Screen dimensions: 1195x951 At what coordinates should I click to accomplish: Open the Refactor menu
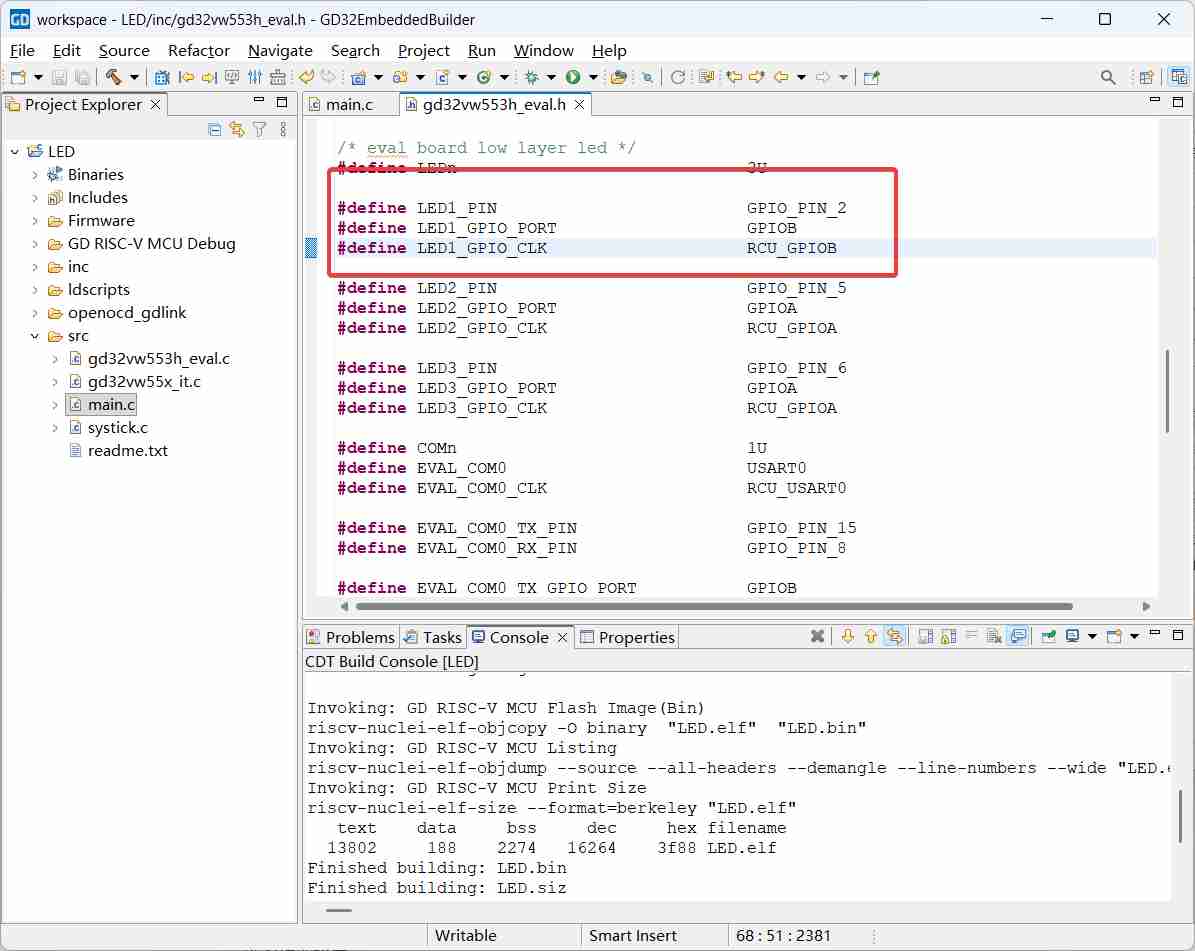(x=198, y=50)
